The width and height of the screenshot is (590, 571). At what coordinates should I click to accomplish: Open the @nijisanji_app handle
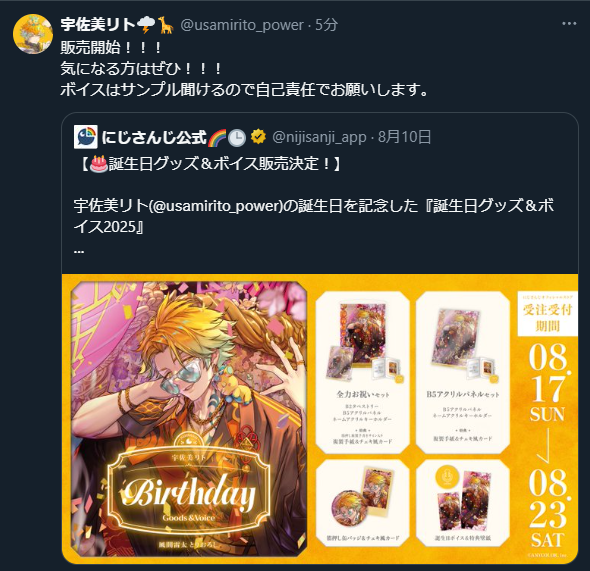coord(319,138)
